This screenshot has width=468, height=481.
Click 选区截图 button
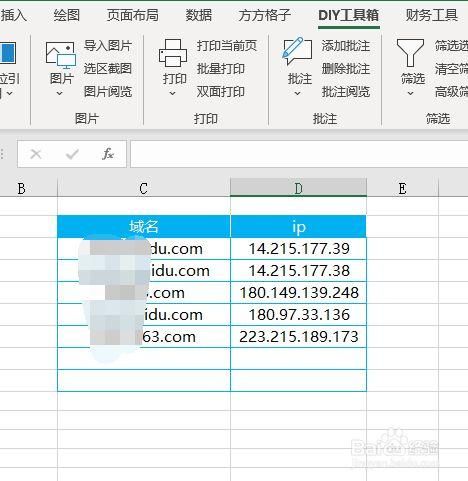coord(108,69)
